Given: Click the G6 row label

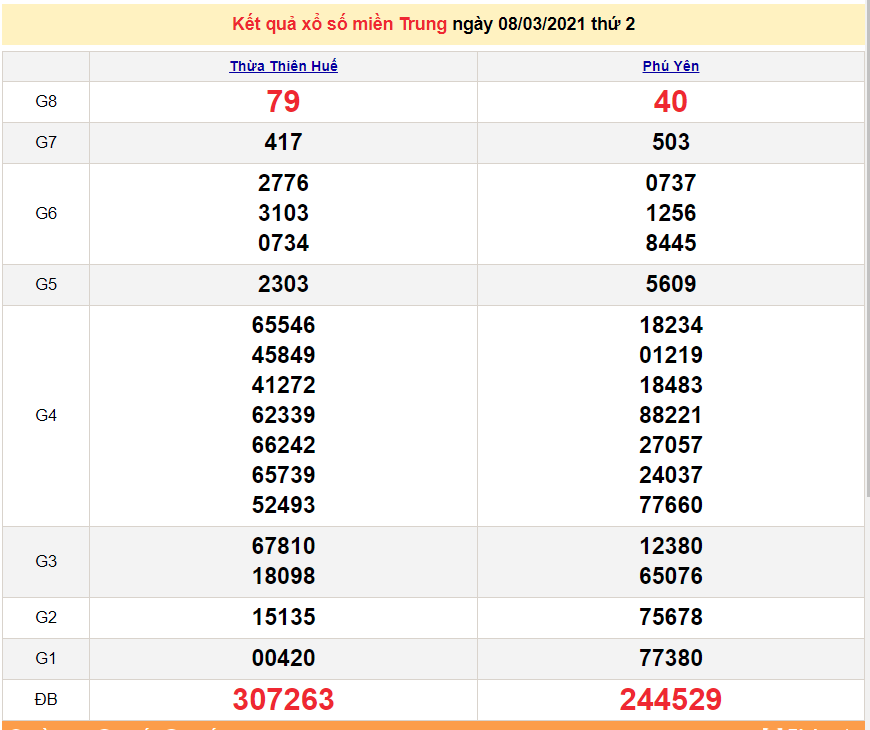Looking at the screenshot, I should [46, 213].
